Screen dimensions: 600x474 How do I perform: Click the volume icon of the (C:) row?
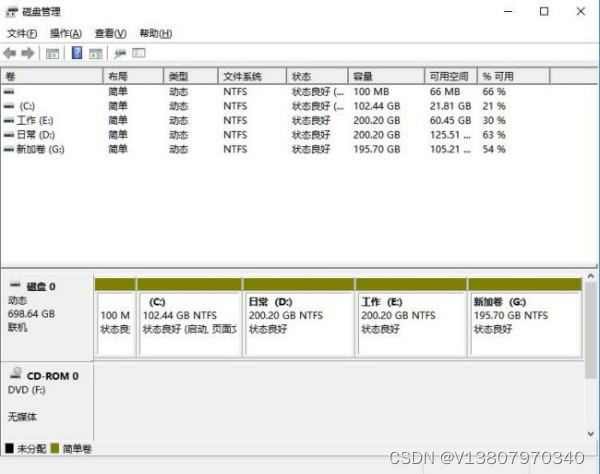tap(9, 106)
